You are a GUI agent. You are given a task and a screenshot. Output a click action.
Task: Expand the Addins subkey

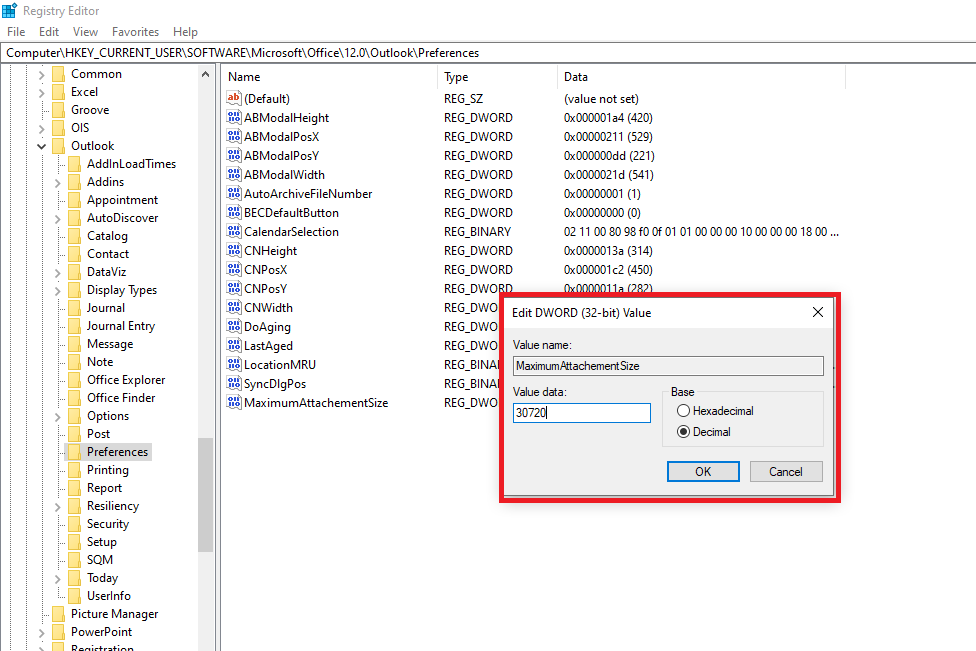point(58,182)
